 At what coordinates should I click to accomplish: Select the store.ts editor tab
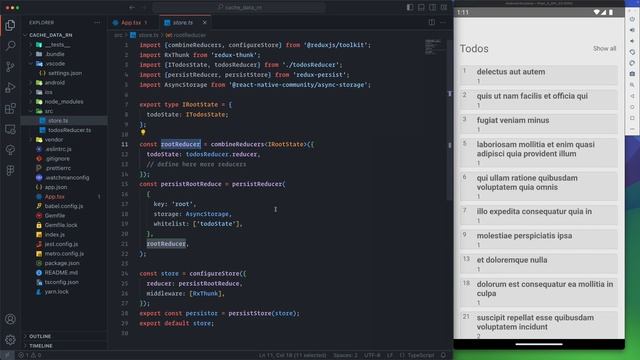tap(182, 22)
